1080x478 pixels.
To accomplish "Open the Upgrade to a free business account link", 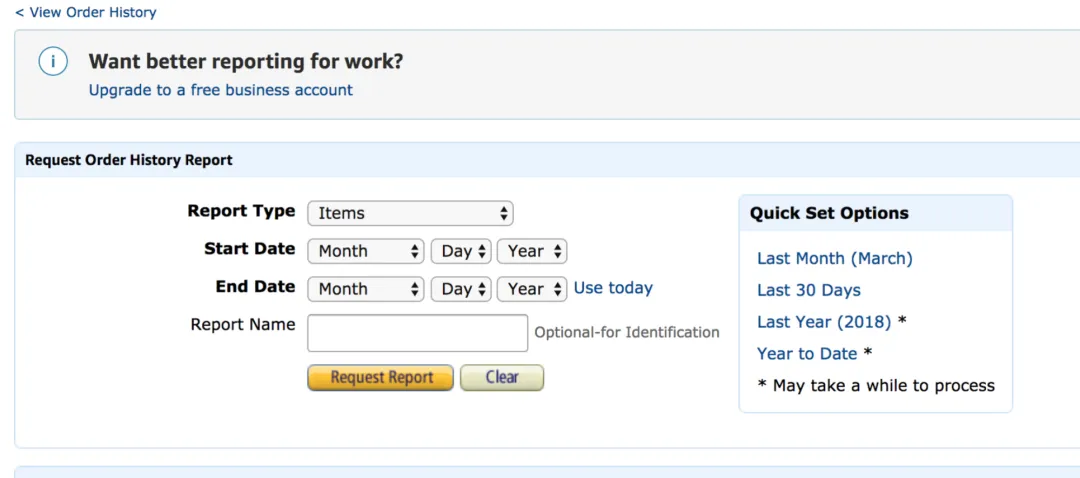I will [x=220, y=90].
